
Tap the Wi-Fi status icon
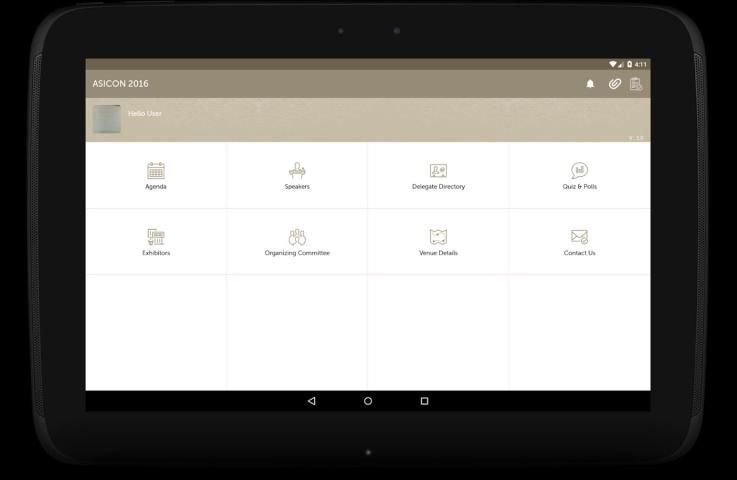point(613,64)
